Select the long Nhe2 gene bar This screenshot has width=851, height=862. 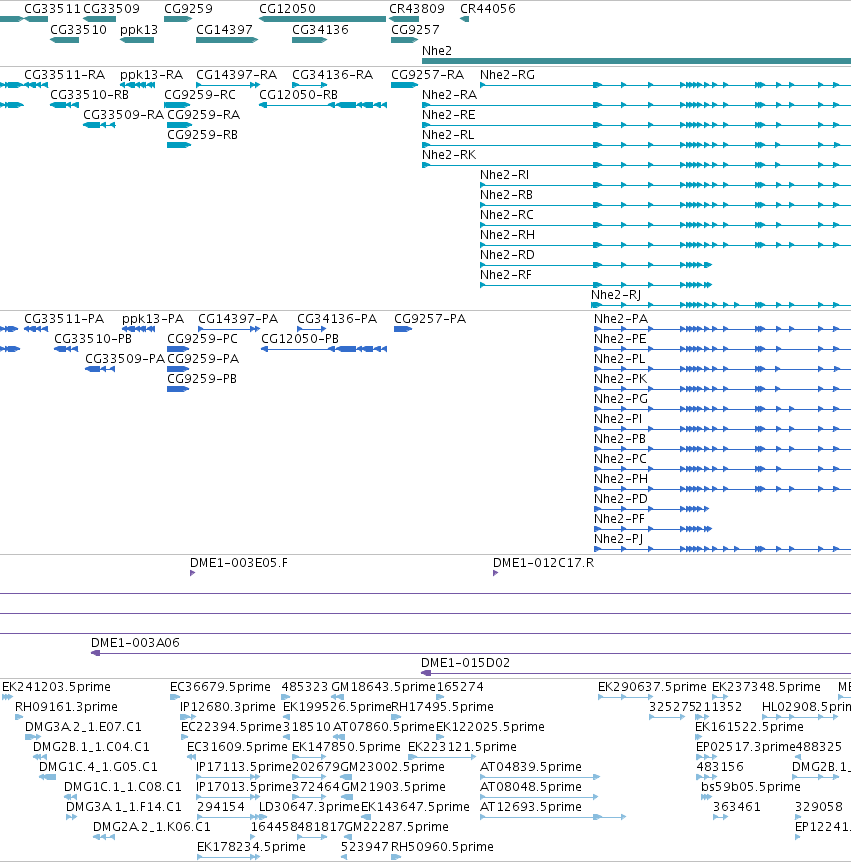point(636,61)
